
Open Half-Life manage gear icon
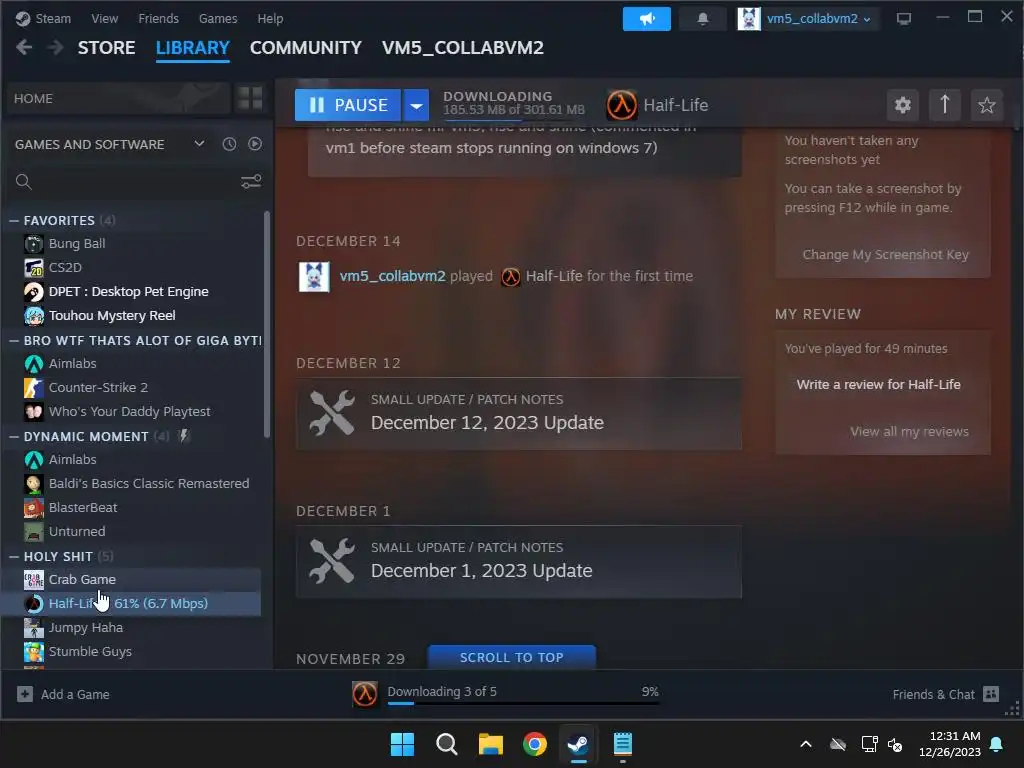tap(903, 105)
